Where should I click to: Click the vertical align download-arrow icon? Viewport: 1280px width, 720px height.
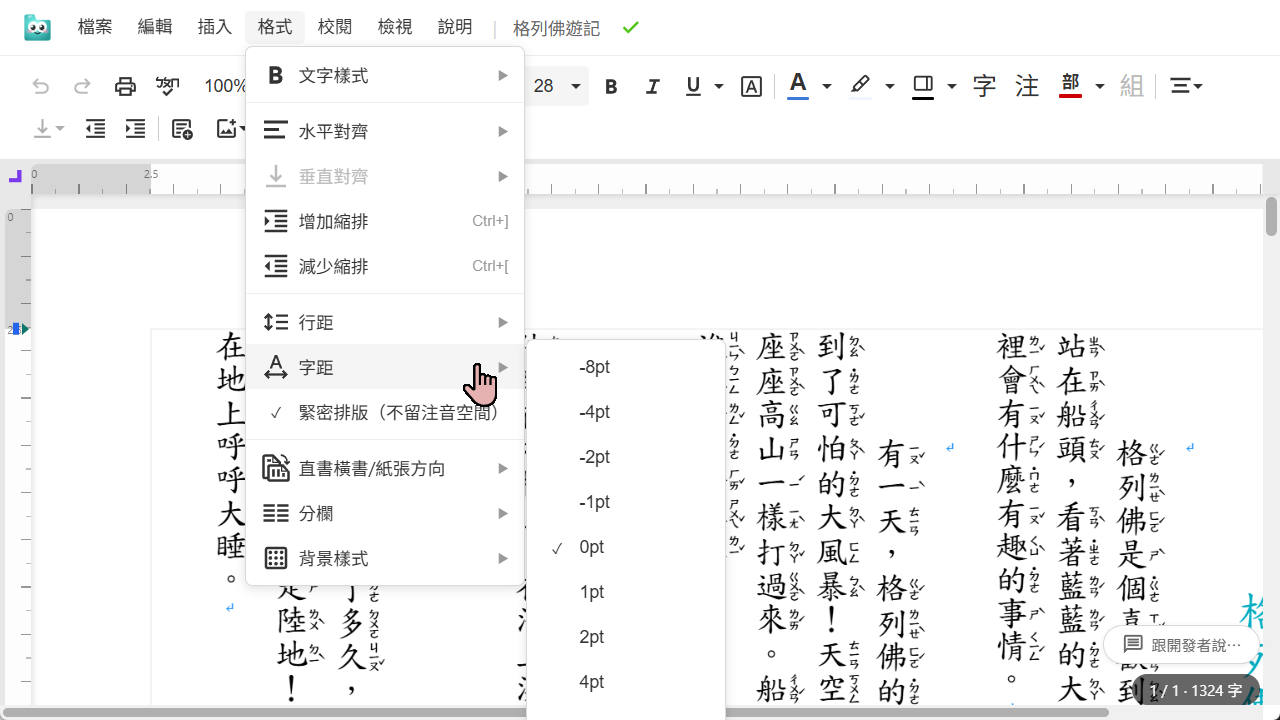42,128
